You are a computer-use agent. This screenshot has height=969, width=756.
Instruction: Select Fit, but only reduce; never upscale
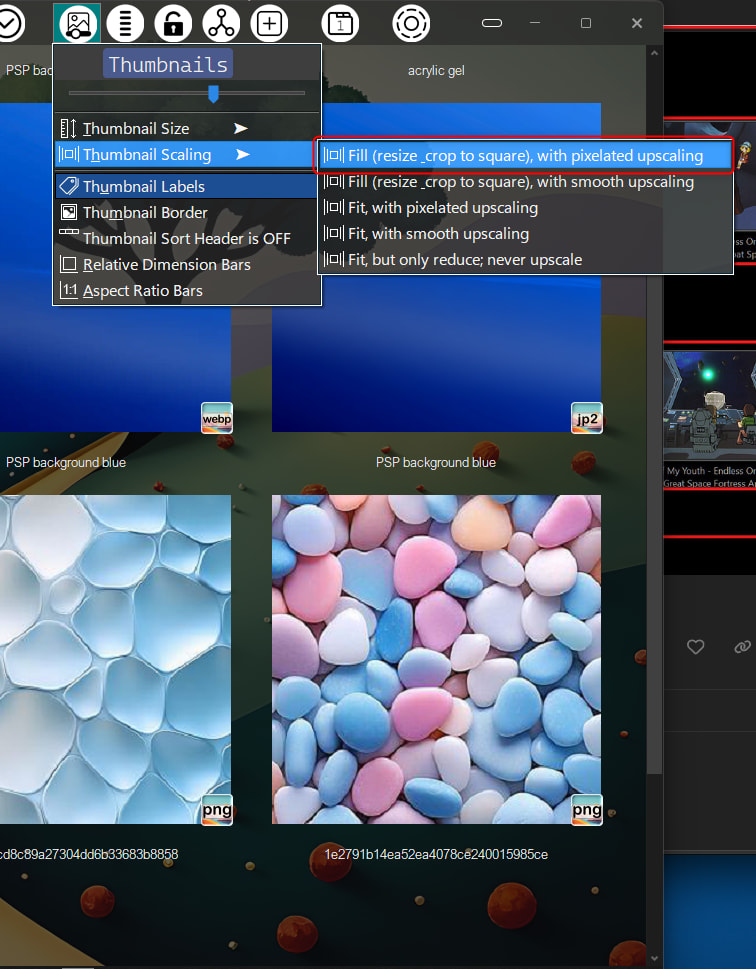[464, 260]
